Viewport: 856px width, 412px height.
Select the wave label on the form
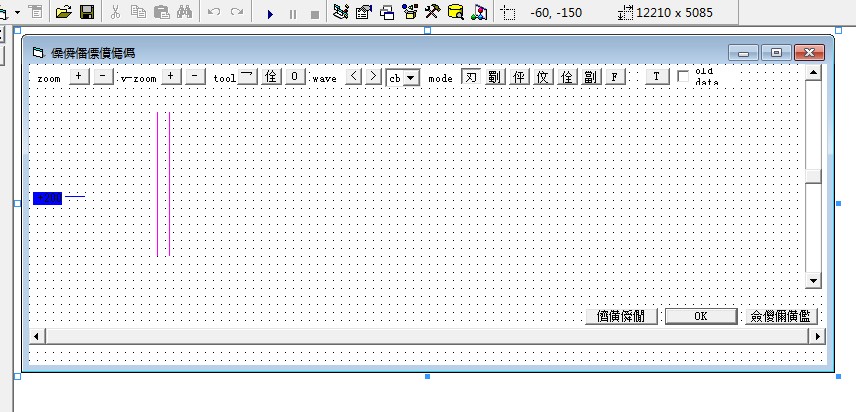point(325,79)
